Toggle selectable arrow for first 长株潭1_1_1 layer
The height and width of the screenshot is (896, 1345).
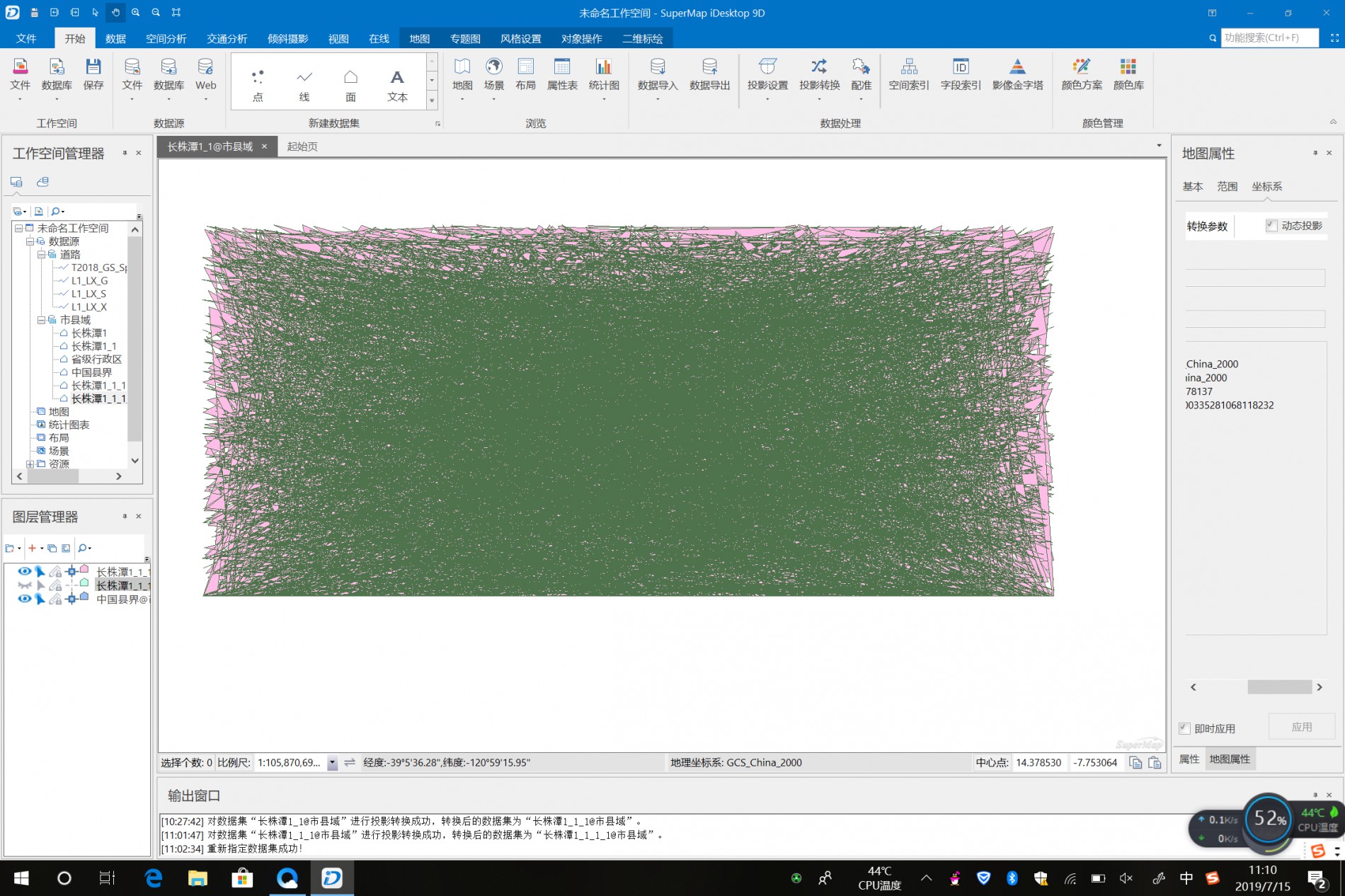point(40,571)
